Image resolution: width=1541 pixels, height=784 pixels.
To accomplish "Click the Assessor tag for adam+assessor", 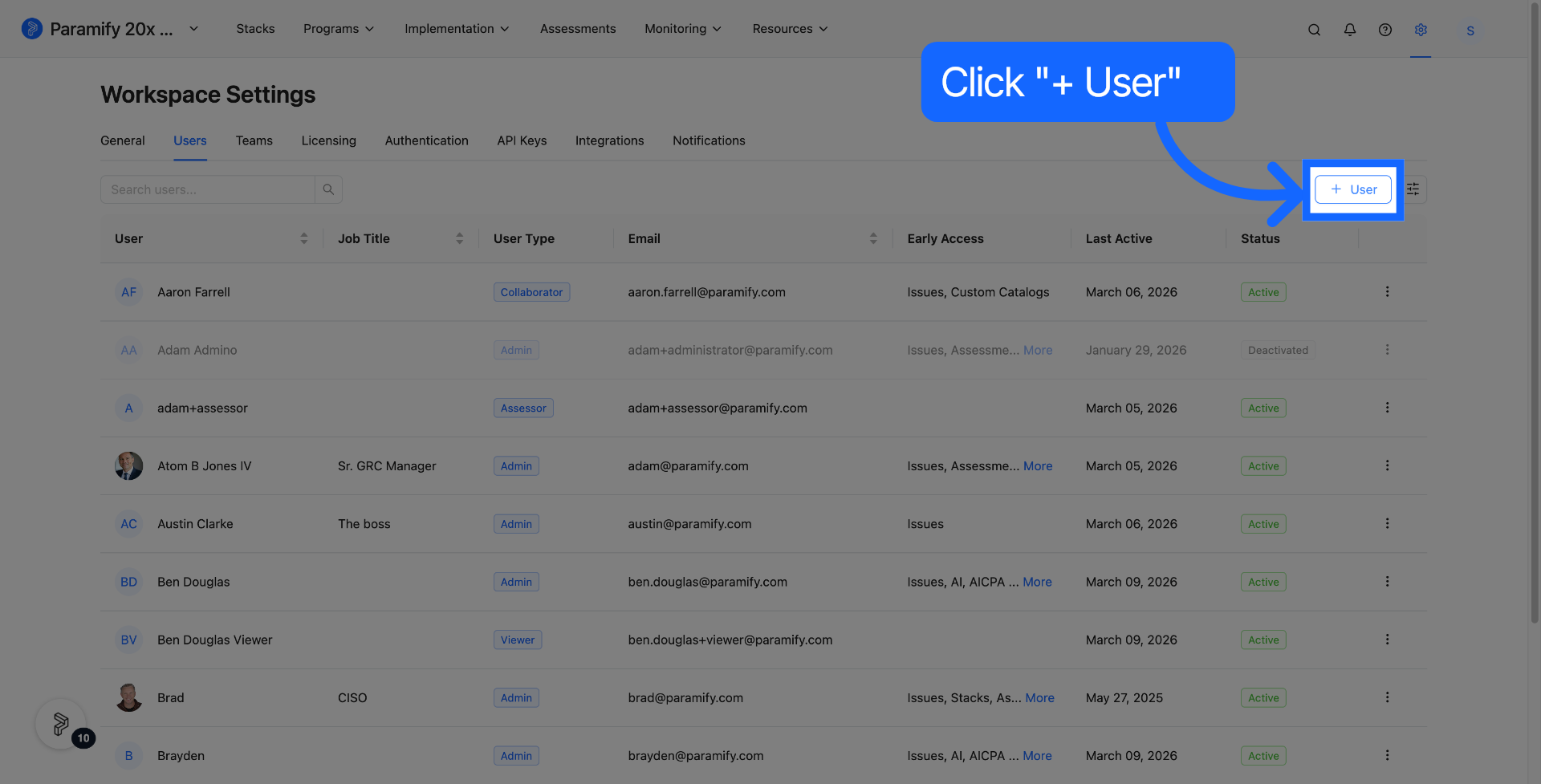I will tap(523, 408).
